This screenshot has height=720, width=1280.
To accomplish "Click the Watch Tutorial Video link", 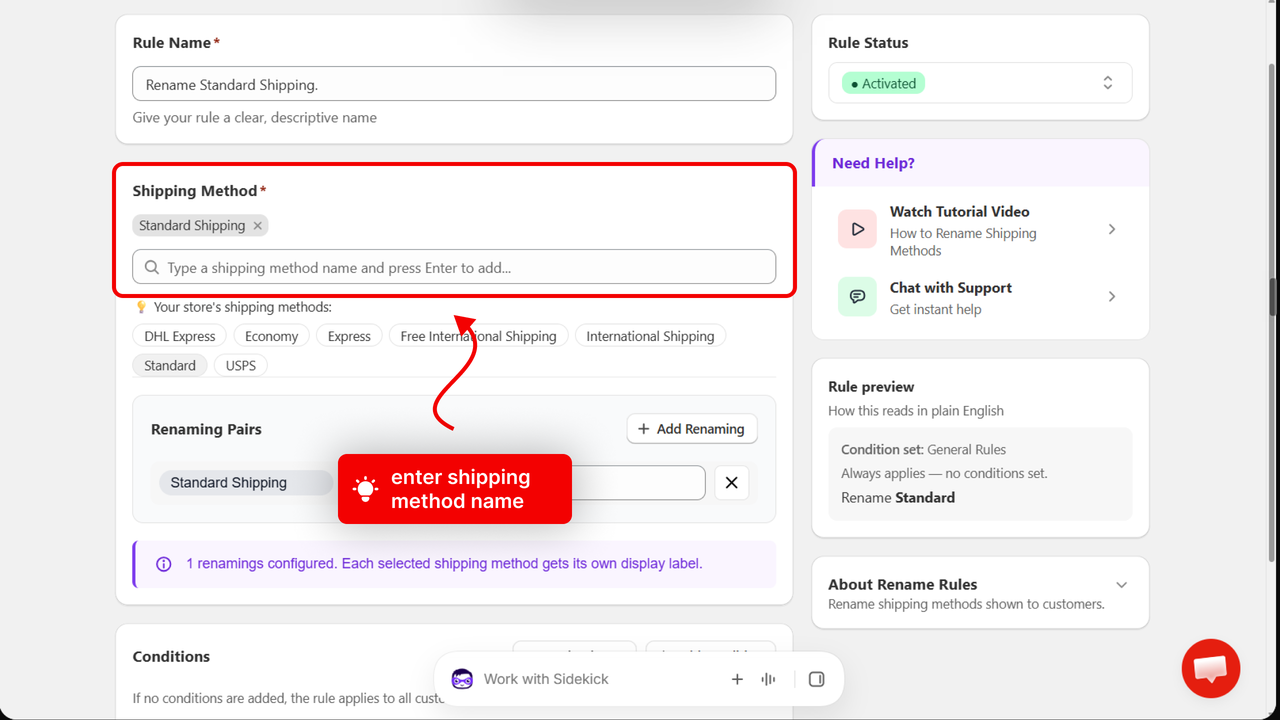I will (959, 212).
